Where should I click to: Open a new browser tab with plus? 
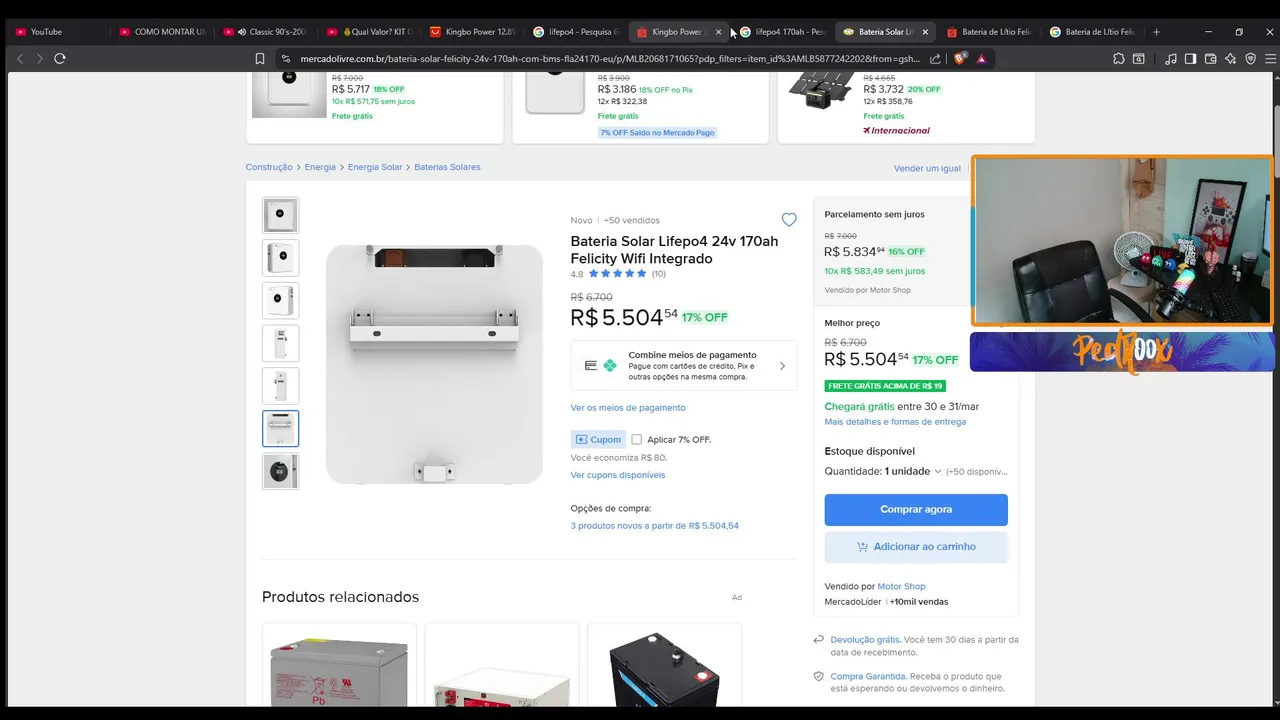point(1156,32)
